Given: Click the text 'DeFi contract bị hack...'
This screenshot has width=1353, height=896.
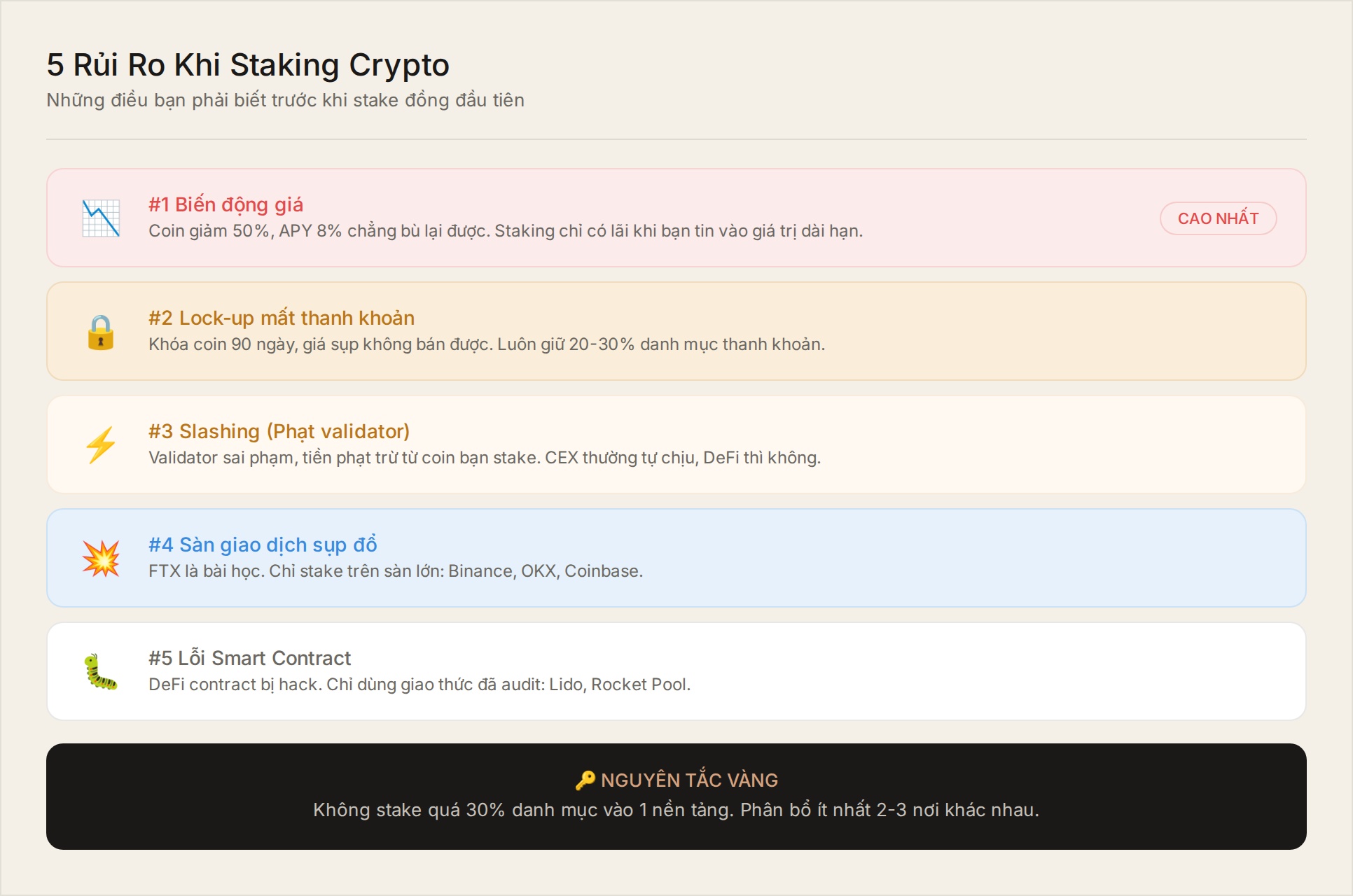Looking at the screenshot, I should click(x=419, y=685).
